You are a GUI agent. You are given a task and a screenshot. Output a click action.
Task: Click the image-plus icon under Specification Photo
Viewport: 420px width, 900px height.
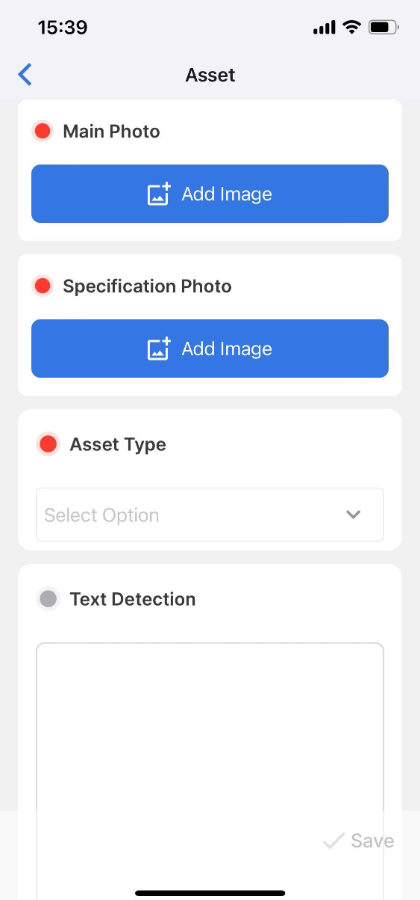(159, 349)
